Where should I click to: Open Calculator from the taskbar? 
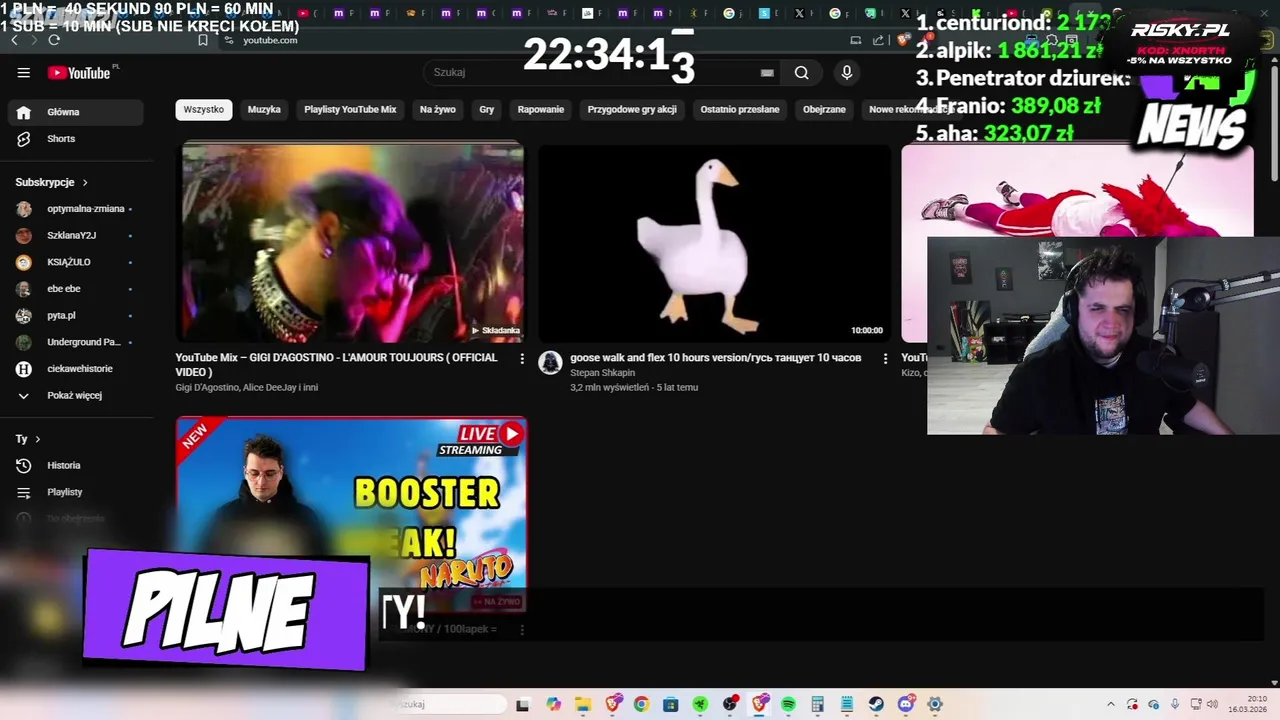(x=817, y=704)
